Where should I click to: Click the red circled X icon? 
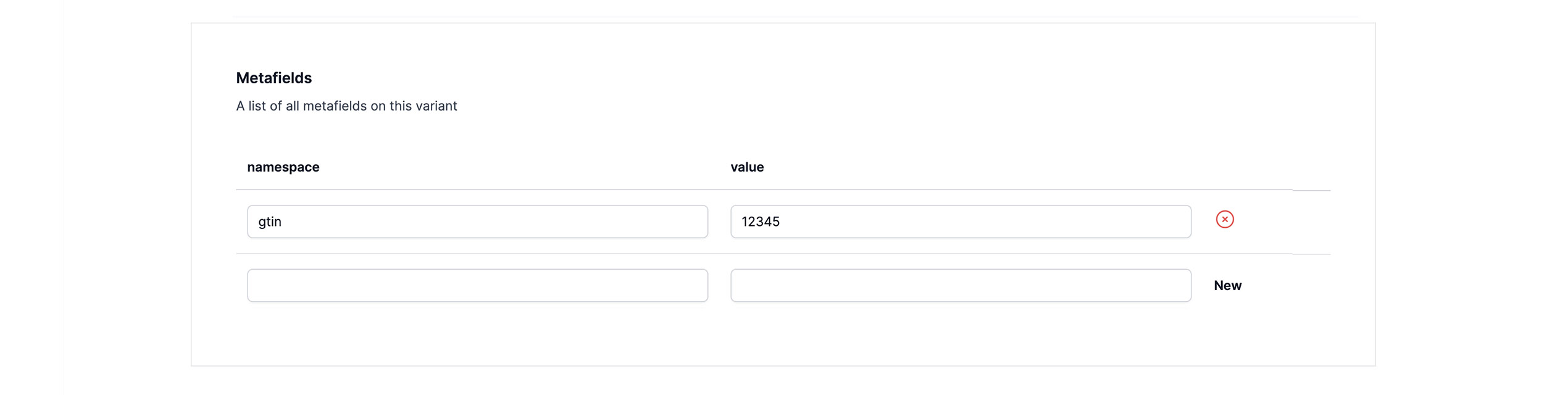tap(1224, 220)
